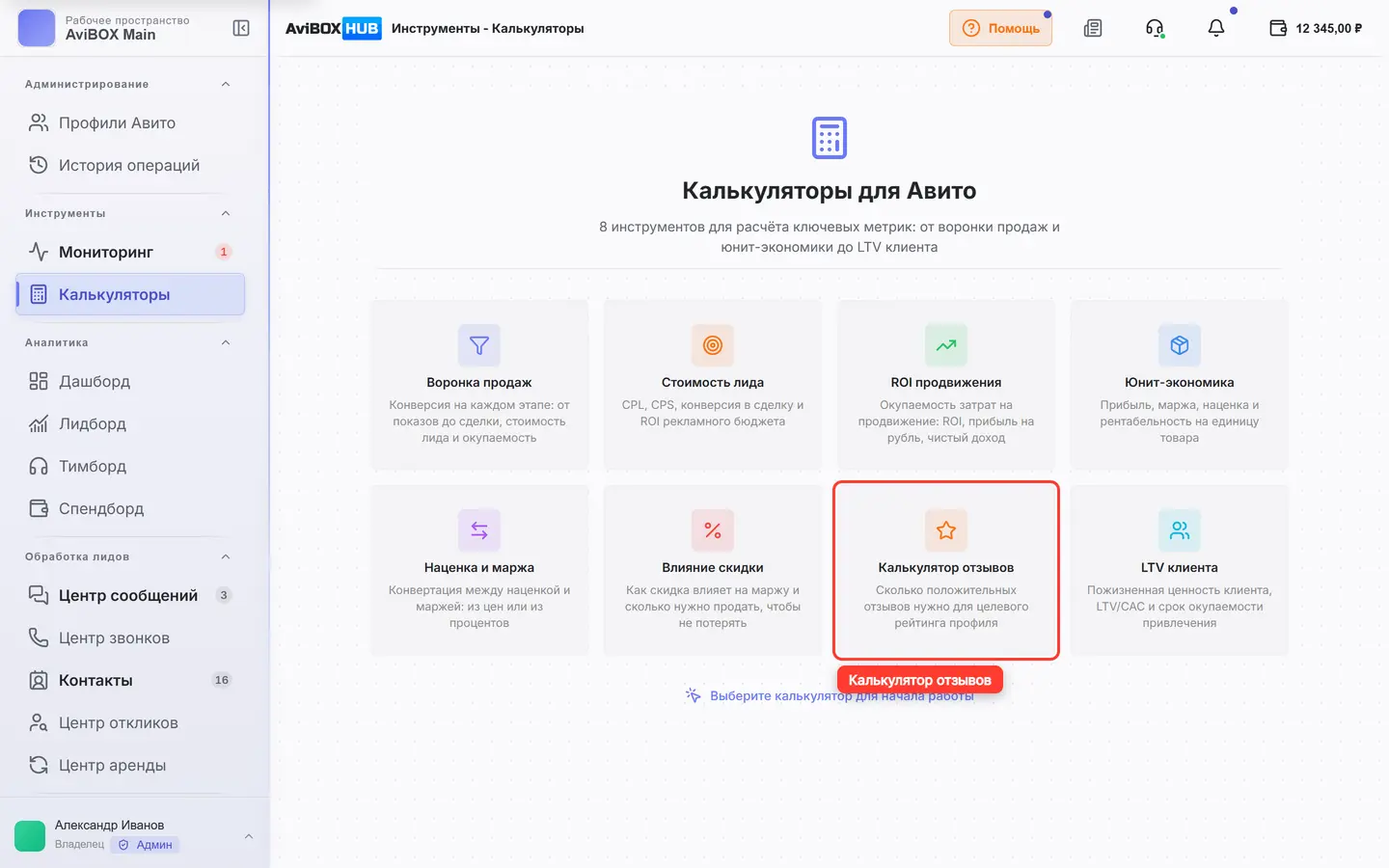This screenshot has width=1389, height=868.
Task: Expand the Александр Иванов user menu
Action: click(249, 836)
